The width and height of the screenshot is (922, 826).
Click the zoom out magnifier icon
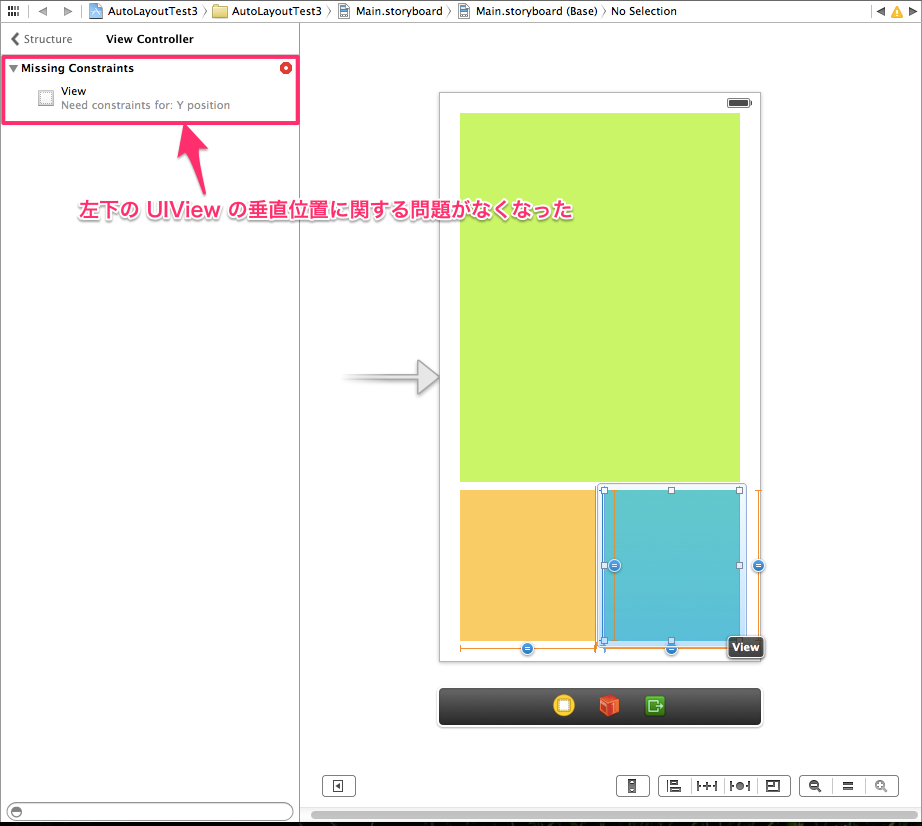[815, 785]
